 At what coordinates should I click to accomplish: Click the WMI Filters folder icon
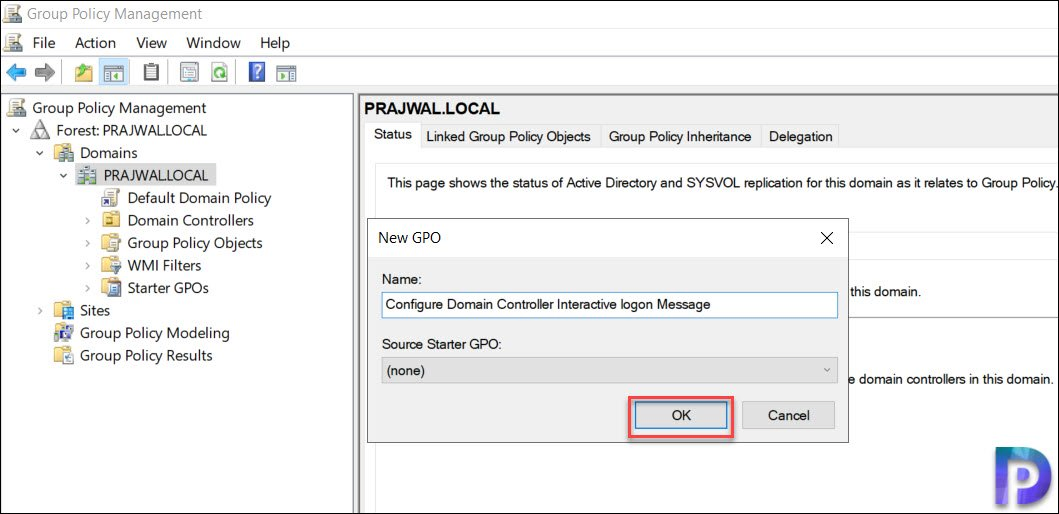click(x=111, y=265)
